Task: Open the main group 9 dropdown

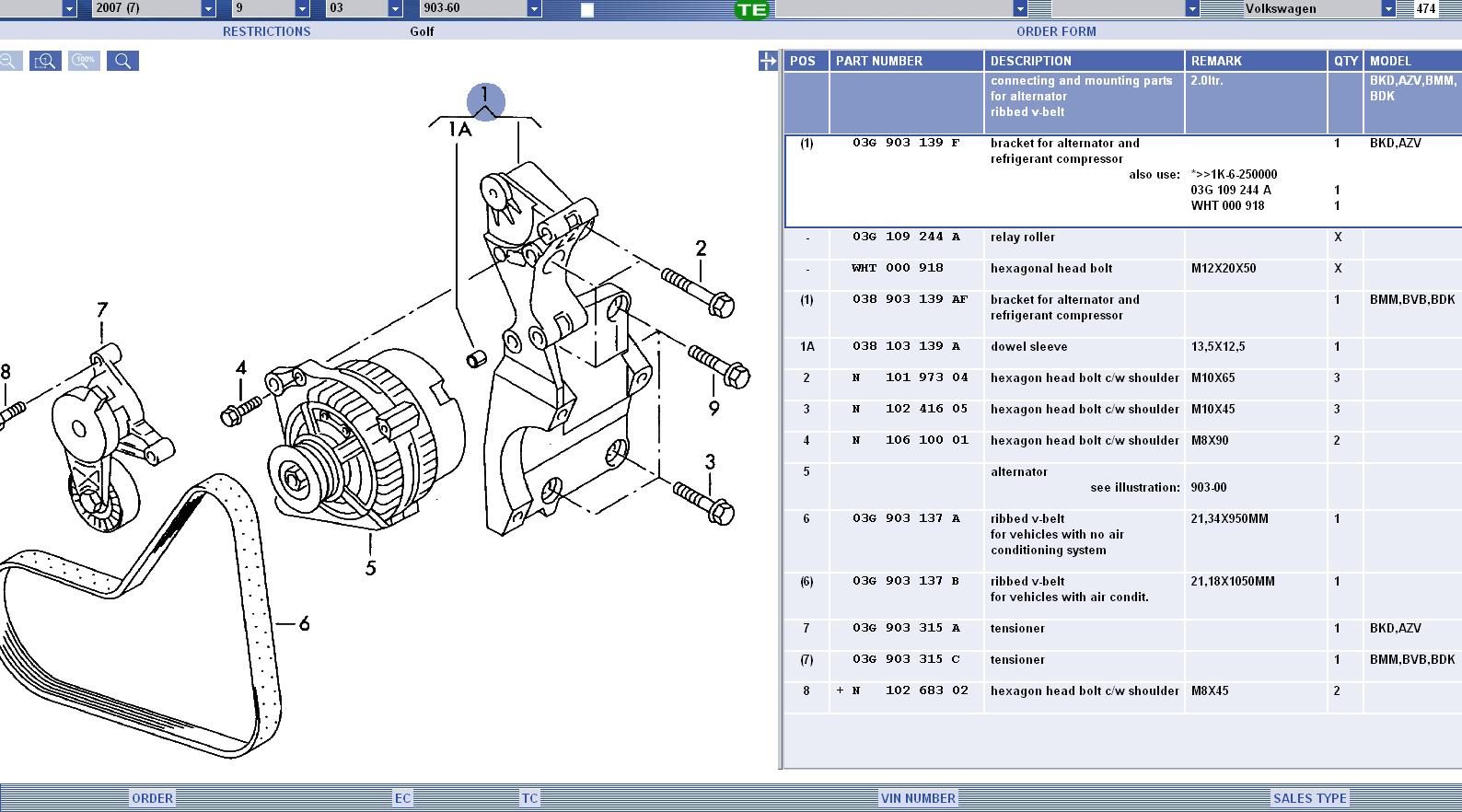Action: (x=302, y=9)
